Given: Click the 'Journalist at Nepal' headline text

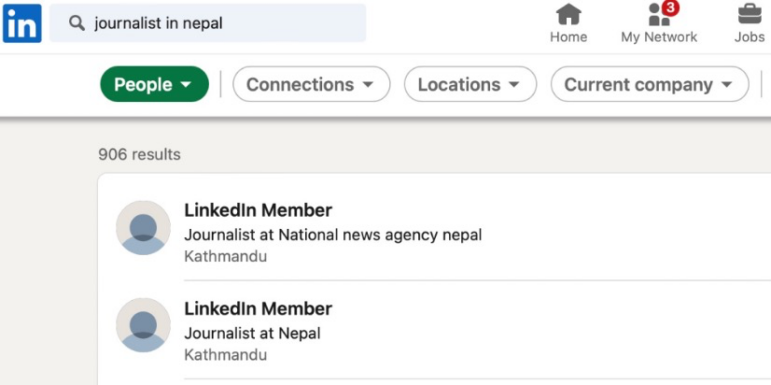Looking at the screenshot, I should [252, 333].
